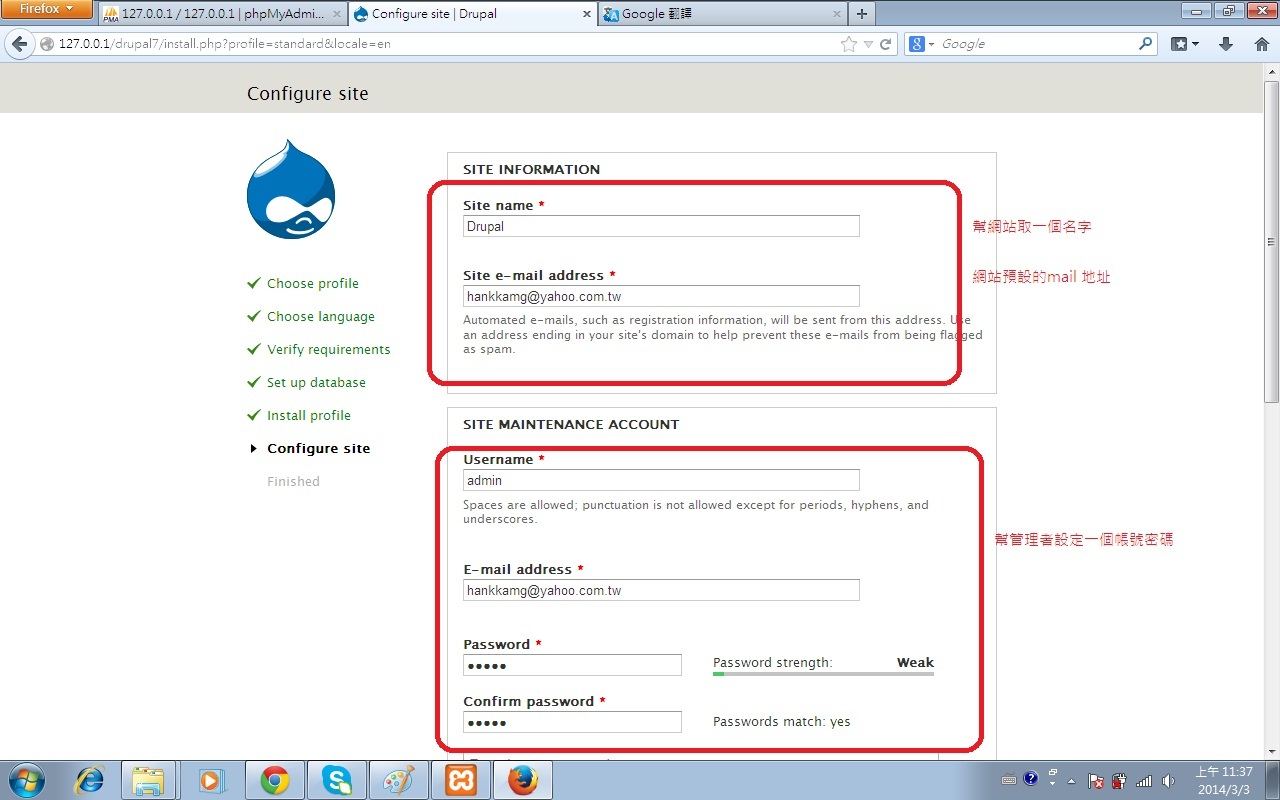The height and width of the screenshot is (800, 1280).
Task: Launch Internet Explorer from the taskbar
Action: pos(90,780)
